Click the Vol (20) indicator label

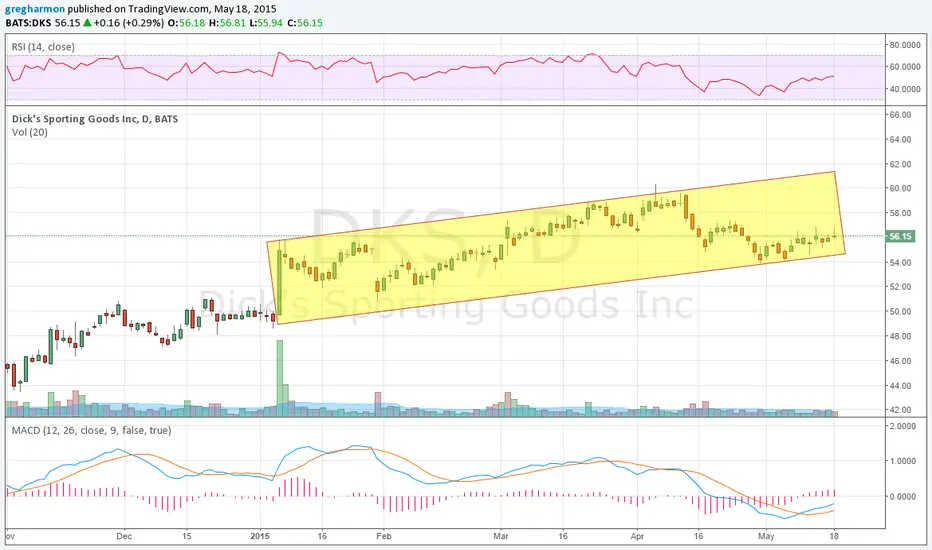click(x=30, y=132)
